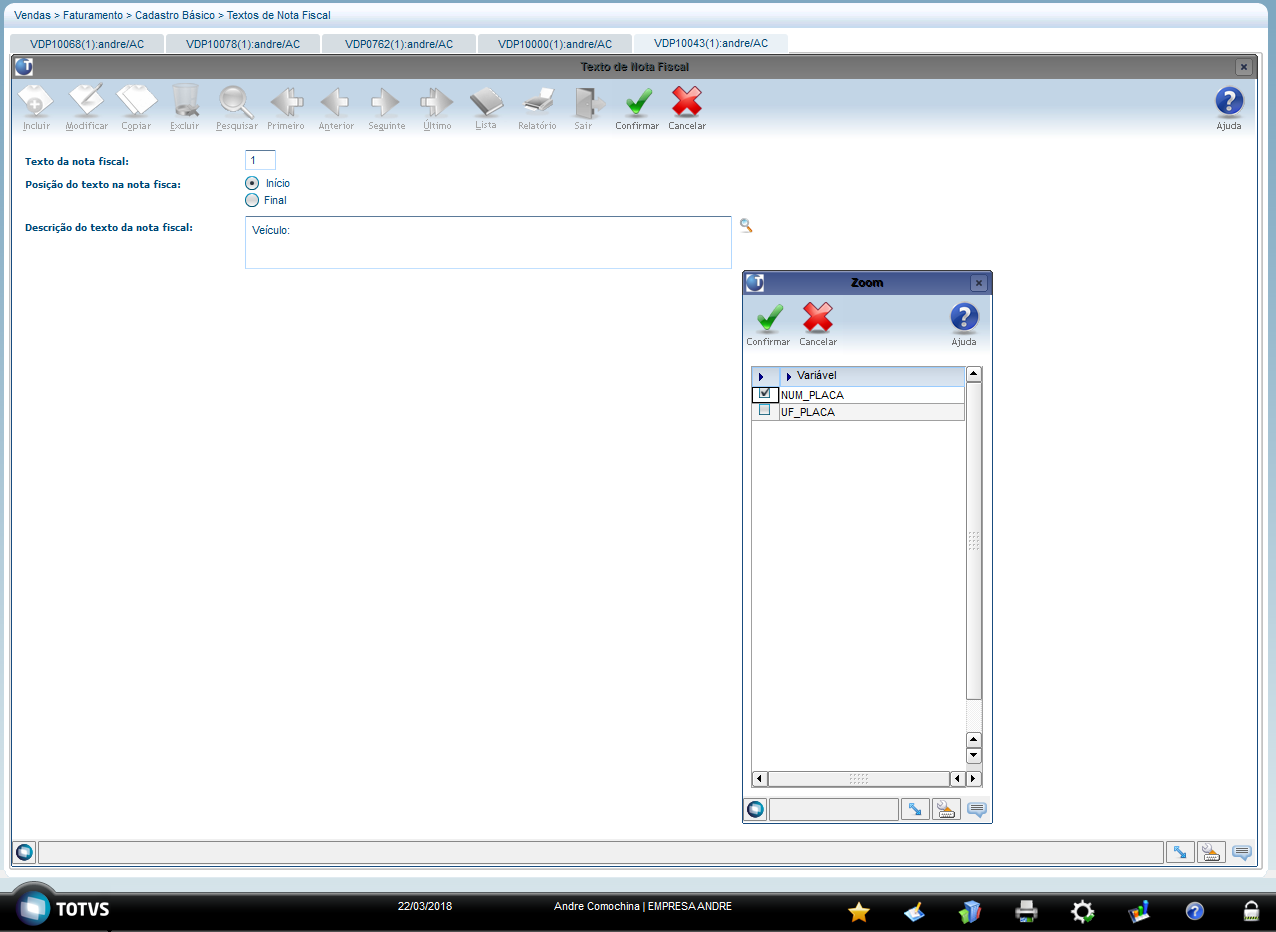Click Texto da nota fiscal number field
The width and height of the screenshot is (1276, 932).
pos(260,160)
